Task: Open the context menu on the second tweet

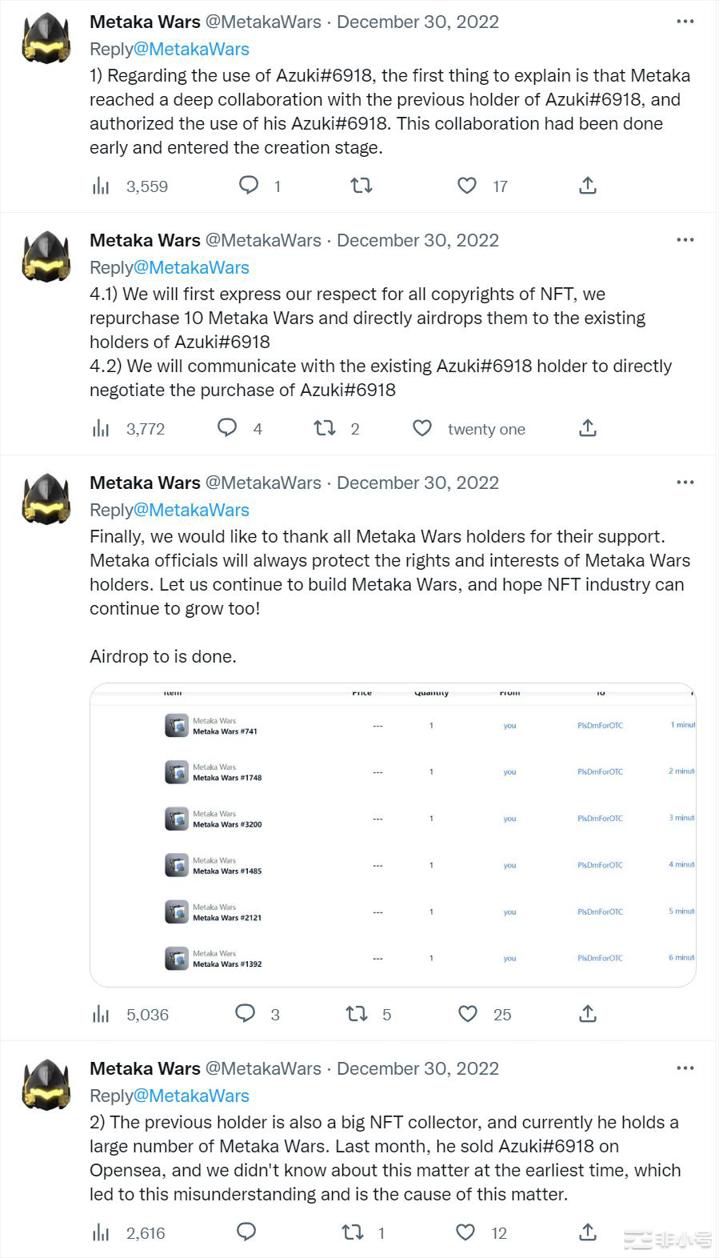Action: [x=685, y=238]
